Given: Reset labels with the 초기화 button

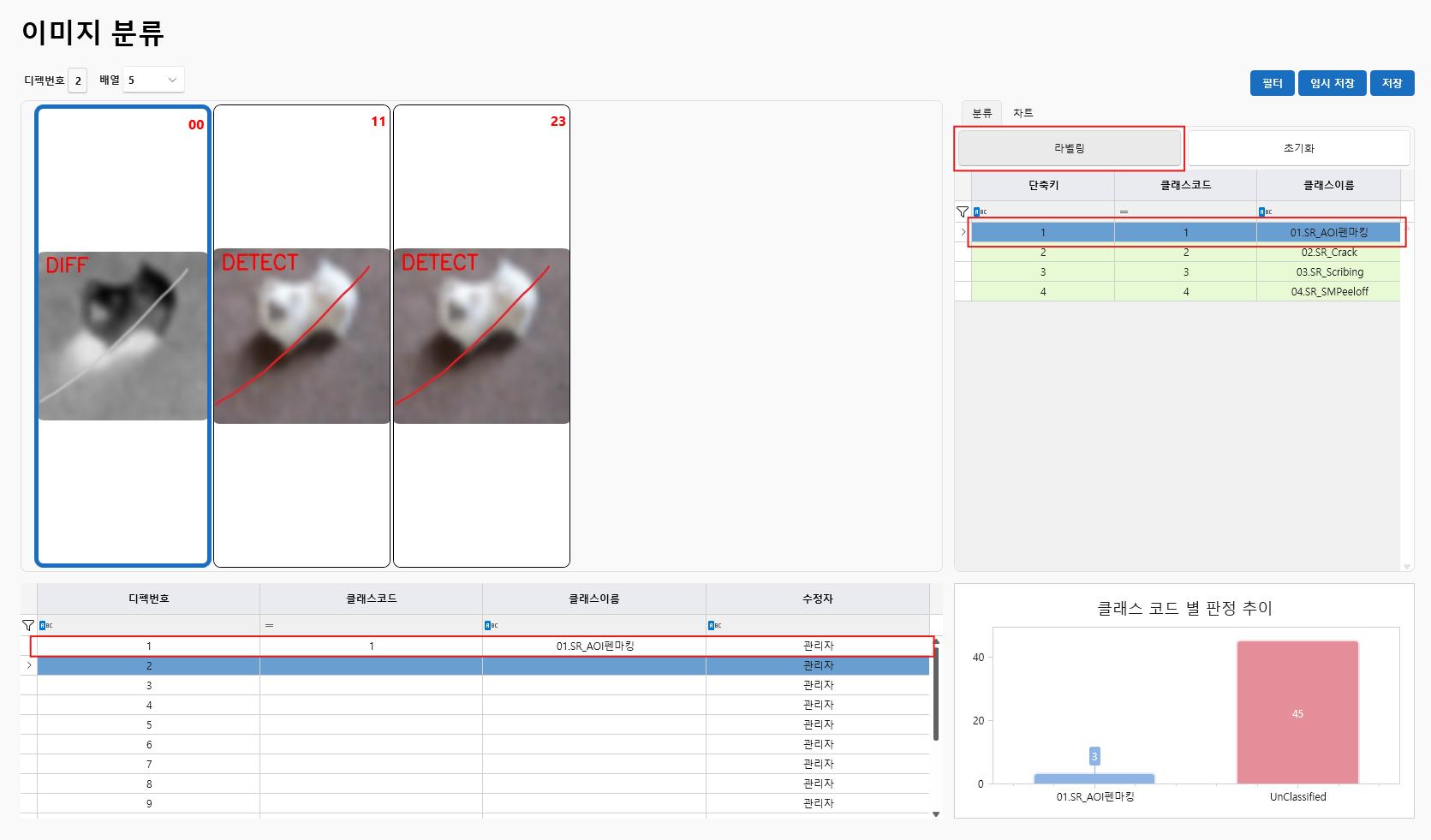Looking at the screenshot, I should tap(1298, 148).
